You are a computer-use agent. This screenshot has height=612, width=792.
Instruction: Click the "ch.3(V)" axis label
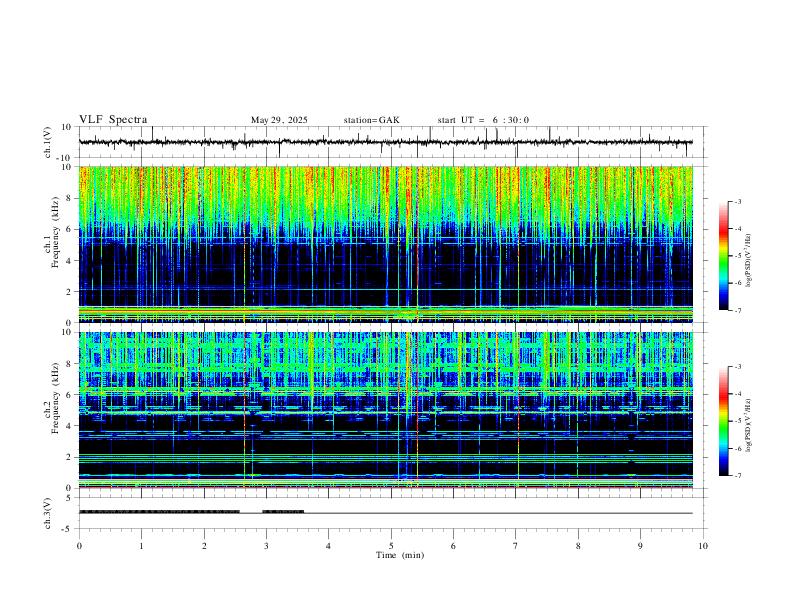[48, 513]
